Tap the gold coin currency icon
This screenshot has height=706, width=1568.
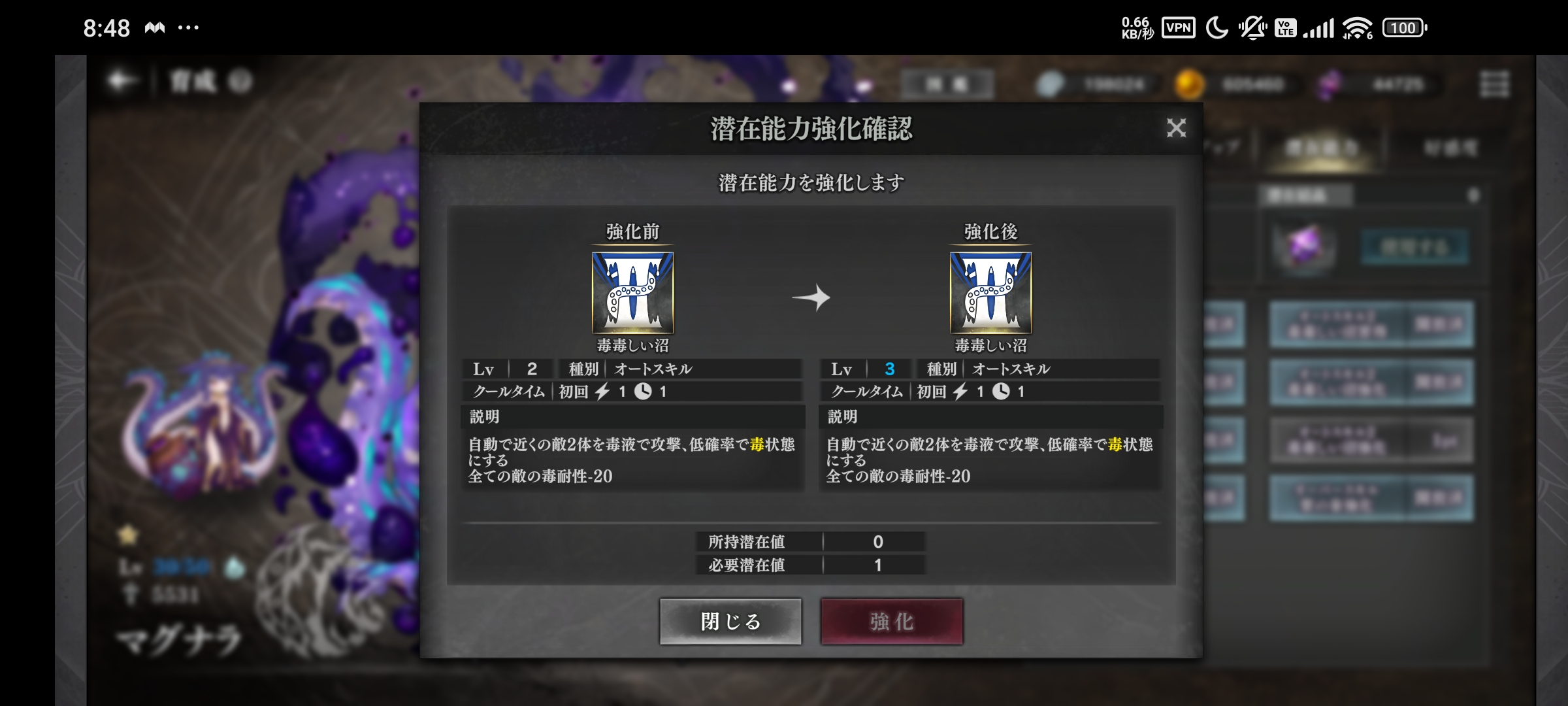[x=1189, y=84]
